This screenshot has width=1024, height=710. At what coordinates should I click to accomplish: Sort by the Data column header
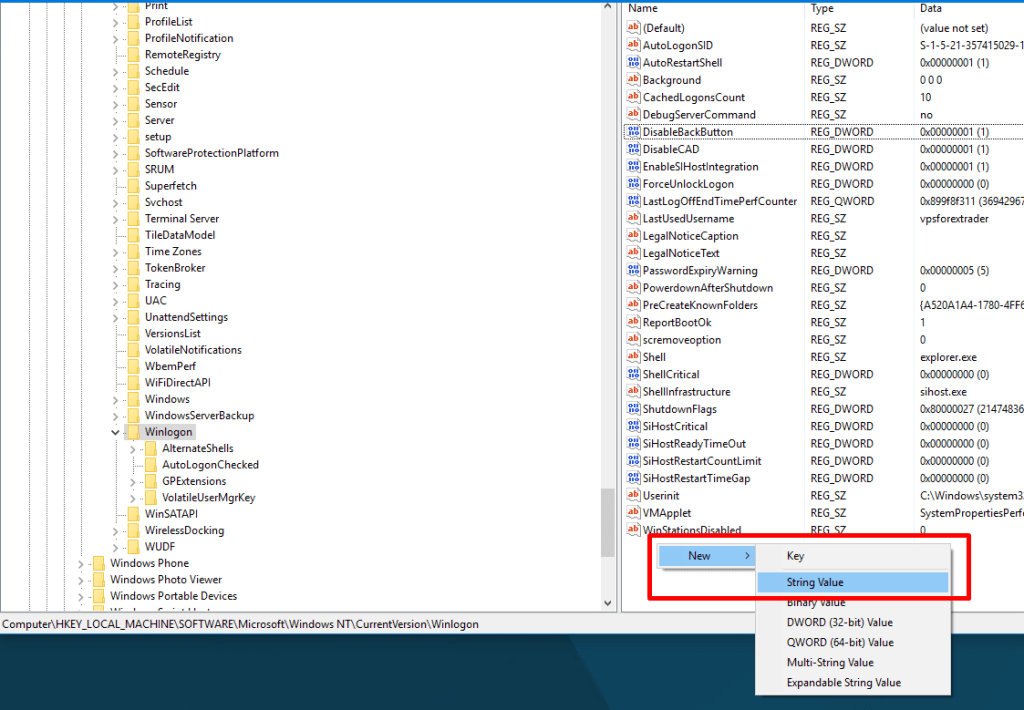968,8
